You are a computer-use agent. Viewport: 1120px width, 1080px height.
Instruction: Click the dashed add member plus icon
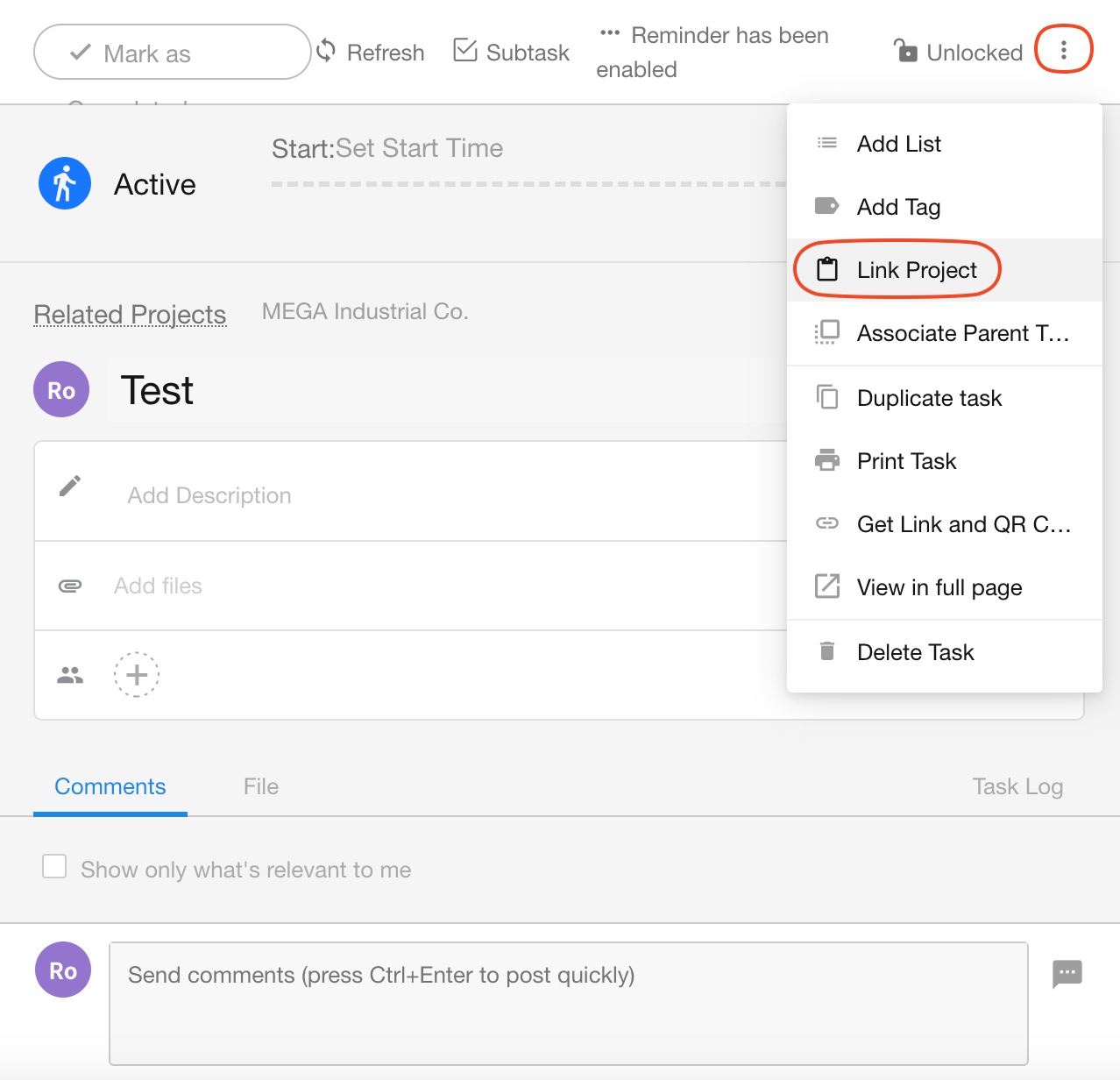(x=137, y=675)
